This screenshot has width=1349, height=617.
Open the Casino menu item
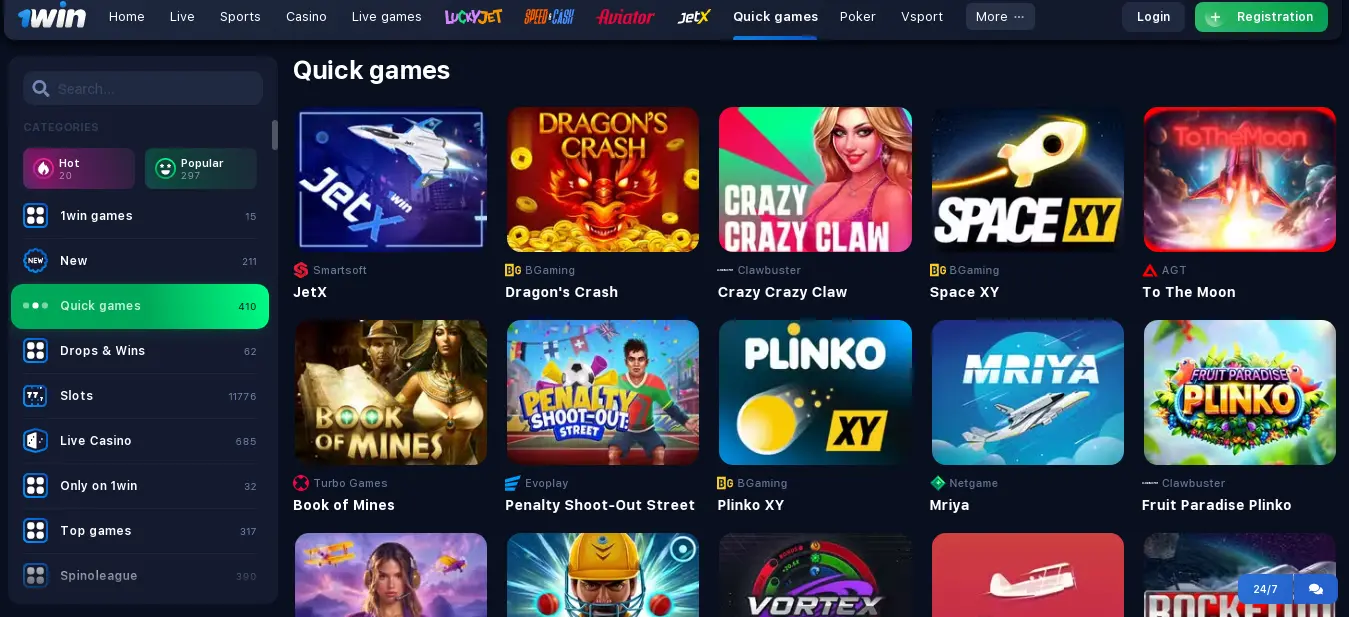306,17
